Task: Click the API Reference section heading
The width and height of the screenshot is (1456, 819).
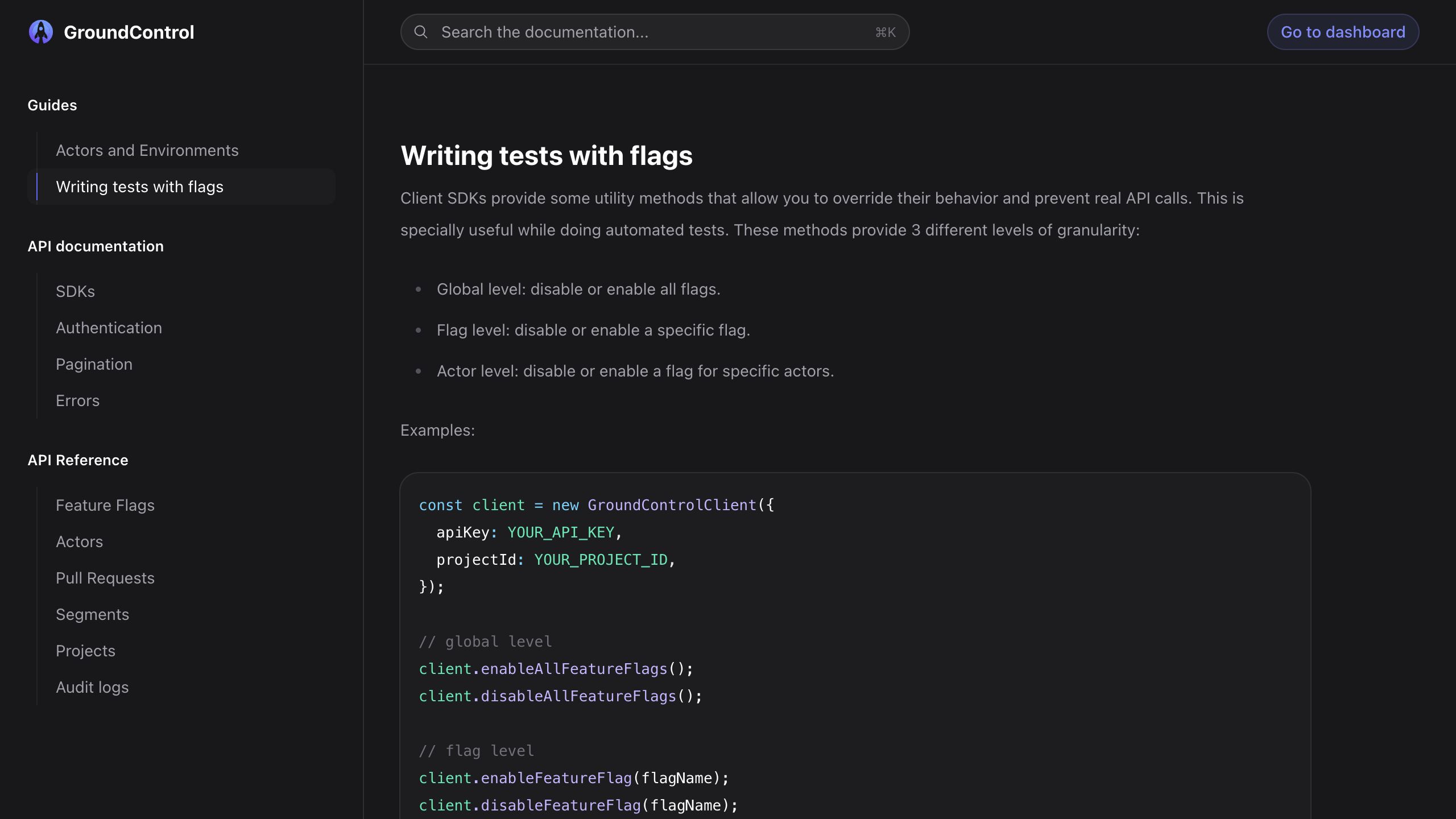Action: click(78, 460)
